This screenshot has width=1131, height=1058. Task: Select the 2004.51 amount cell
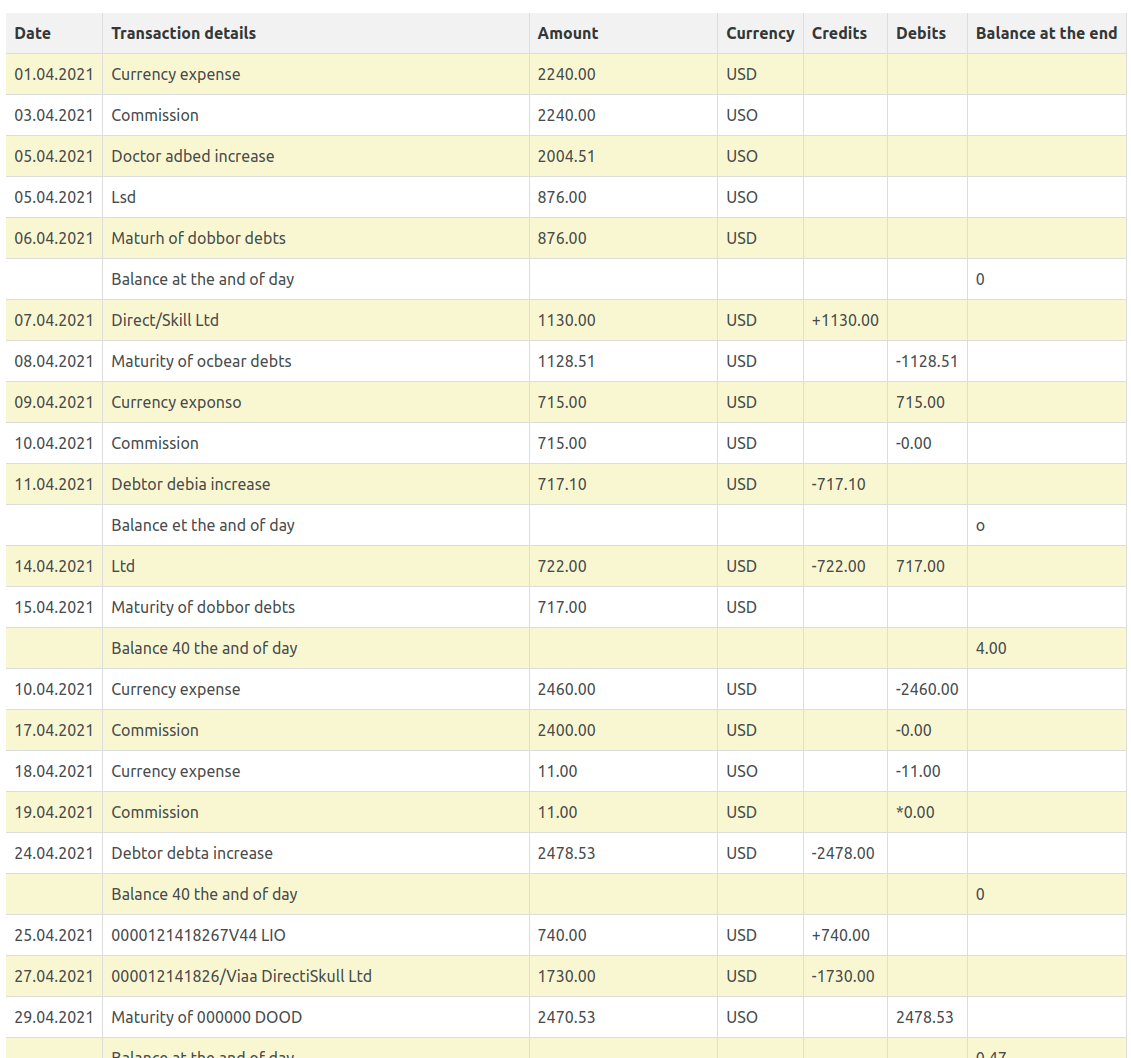[x=566, y=156]
